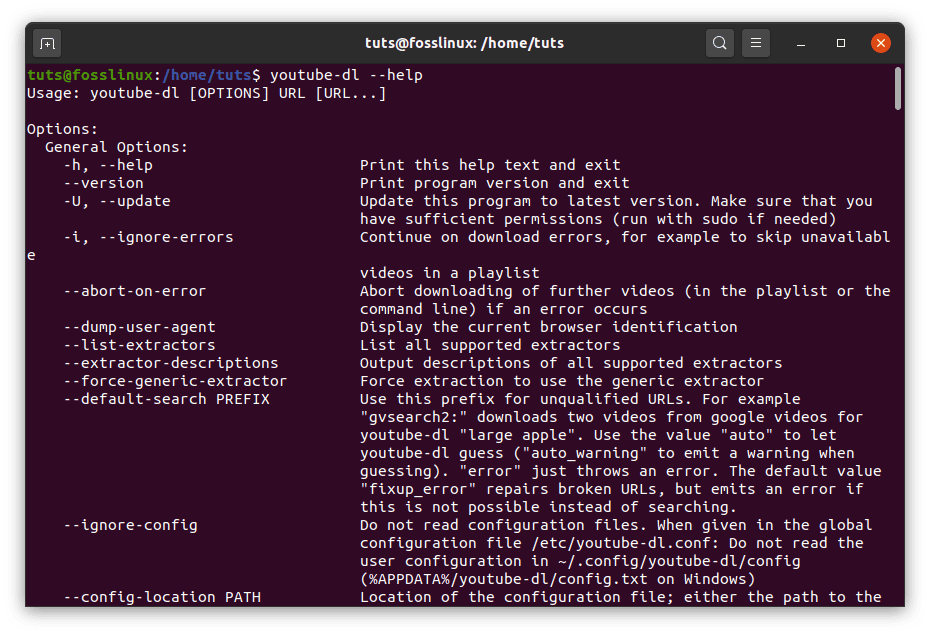Click 'Abort downloading of further videos' line
Viewport: 930px width, 635px height.
pos(625,291)
